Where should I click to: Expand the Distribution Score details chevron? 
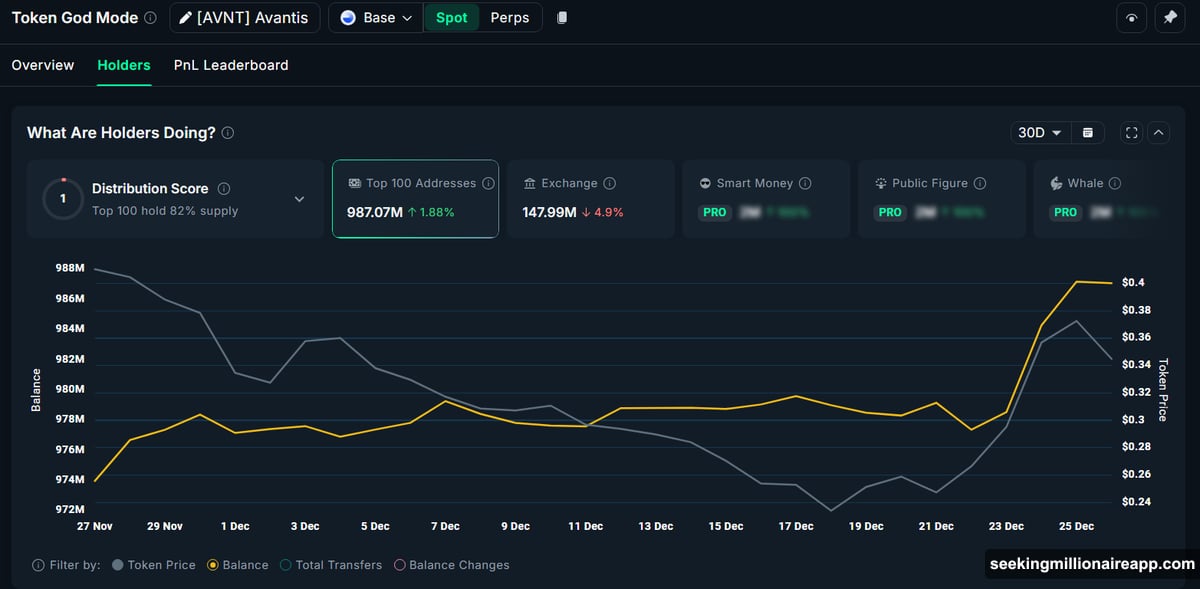(298, 199)
